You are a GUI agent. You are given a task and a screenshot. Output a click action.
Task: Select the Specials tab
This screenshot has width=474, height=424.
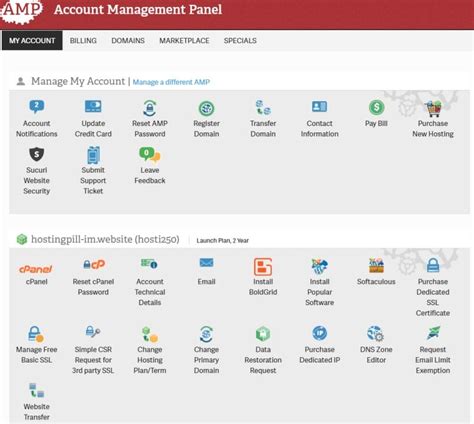point(240,40)
